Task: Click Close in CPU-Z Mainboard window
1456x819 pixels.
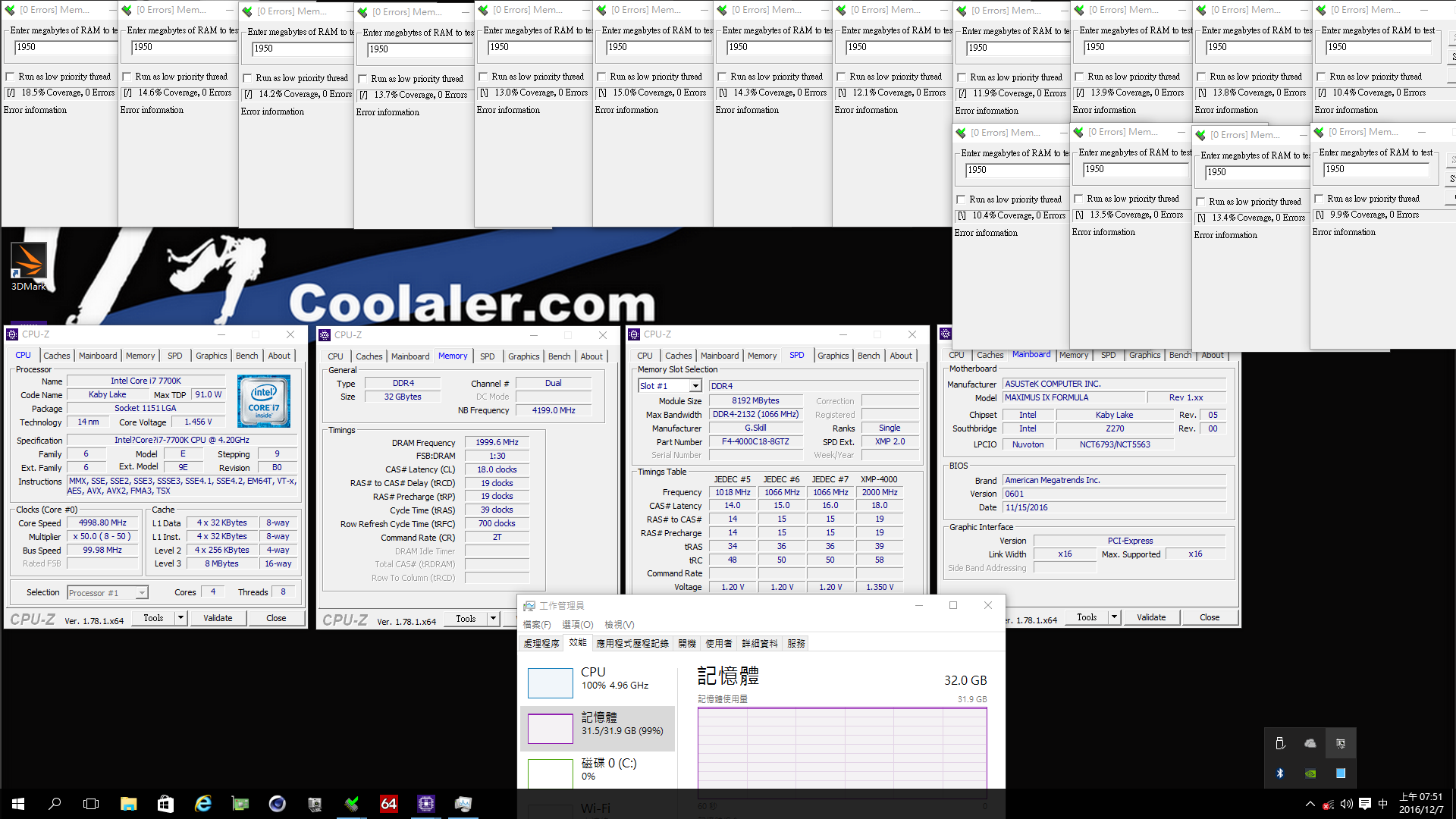Action: [1210, 617]
